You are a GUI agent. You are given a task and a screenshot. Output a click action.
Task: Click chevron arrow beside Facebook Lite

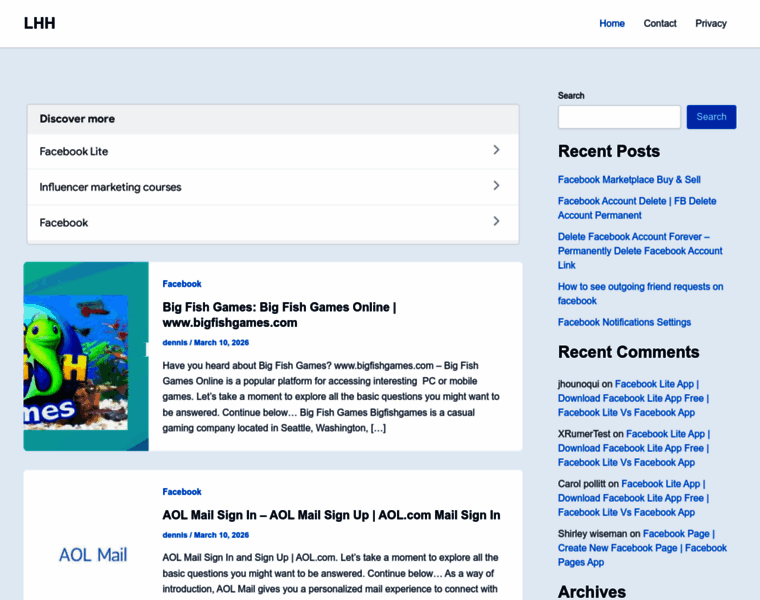tap(496, 150)
